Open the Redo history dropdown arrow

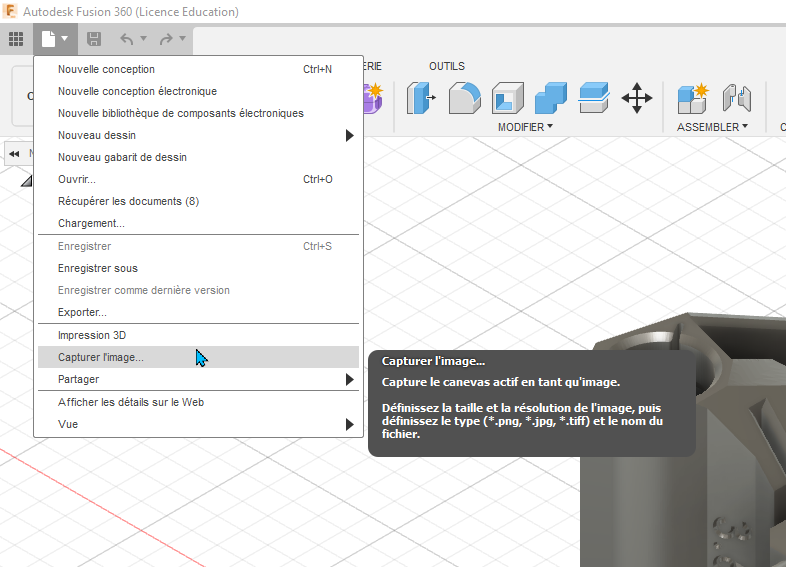click(182, 38)
